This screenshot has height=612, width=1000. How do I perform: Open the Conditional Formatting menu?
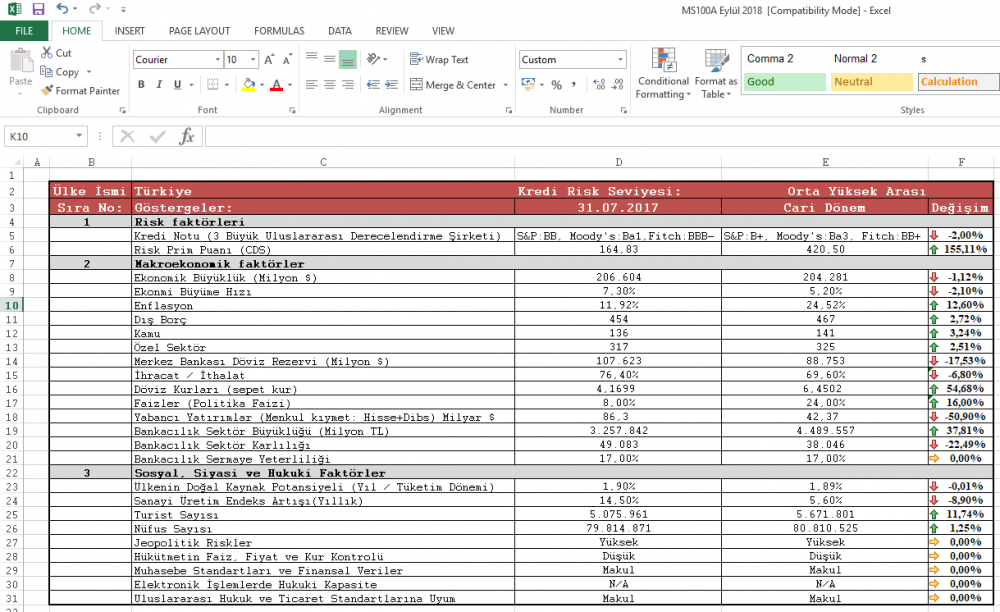coord(663,74)
